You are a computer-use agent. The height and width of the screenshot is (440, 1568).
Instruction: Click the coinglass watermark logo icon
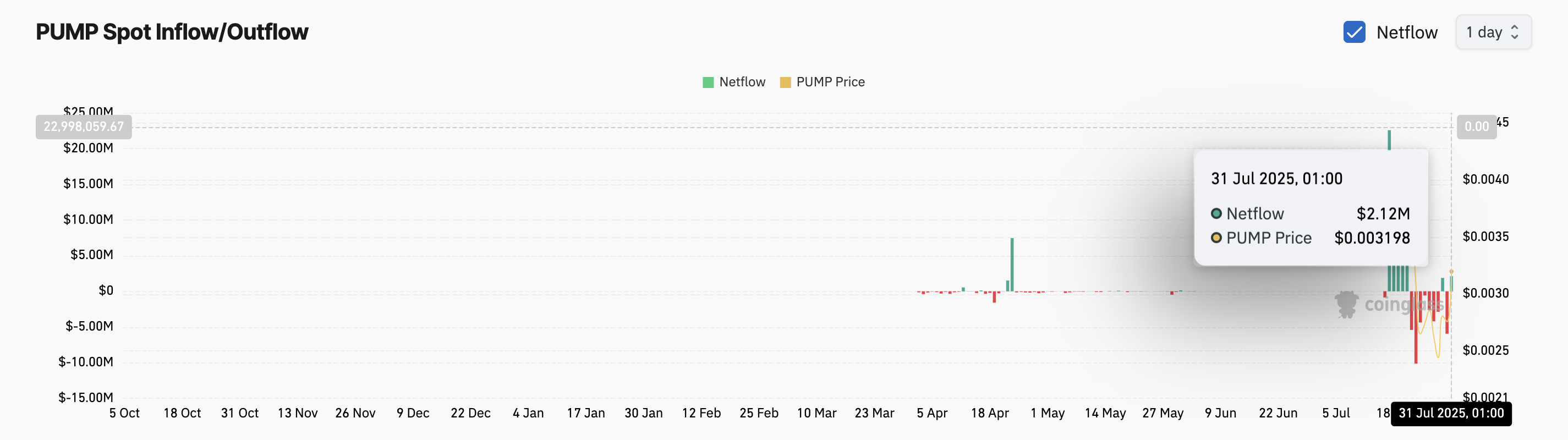pos(1346,303)
